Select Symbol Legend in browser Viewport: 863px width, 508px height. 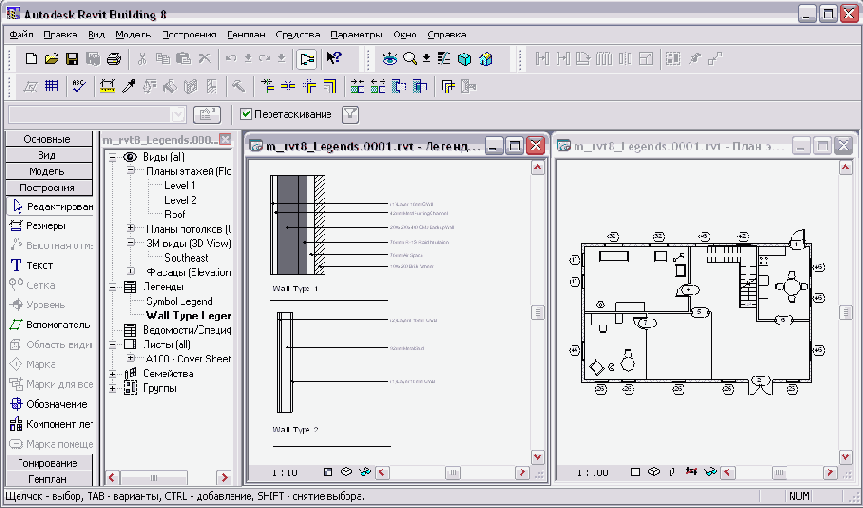point(179,302)
